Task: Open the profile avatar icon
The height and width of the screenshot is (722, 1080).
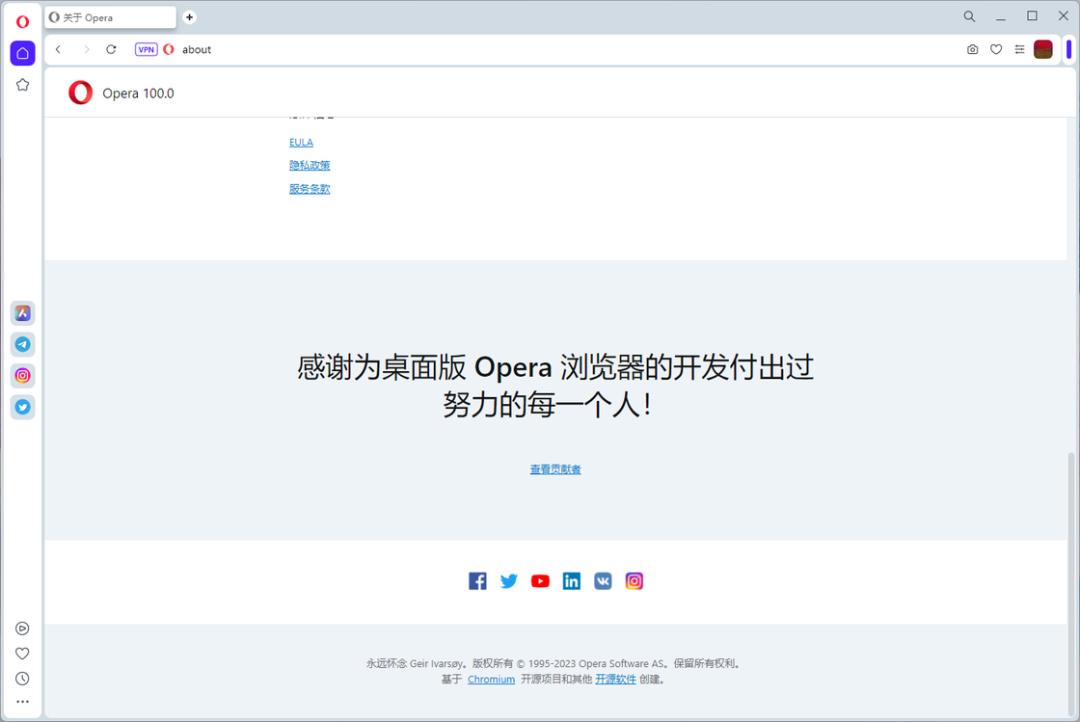Action: [x=1043, y=49]
